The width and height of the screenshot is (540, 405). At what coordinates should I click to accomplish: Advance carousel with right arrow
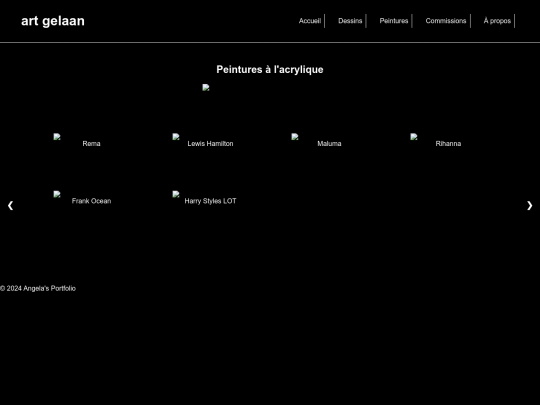pyautogui.click(x=529, y=206)
